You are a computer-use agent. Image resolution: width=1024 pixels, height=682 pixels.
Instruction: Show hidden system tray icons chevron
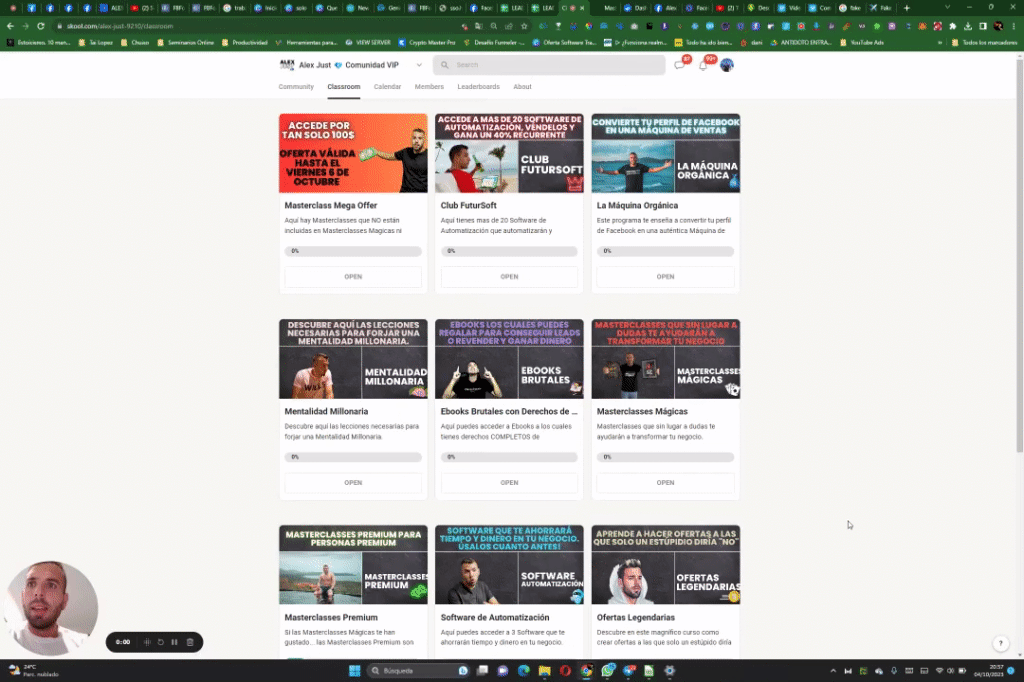tap(833, 671)
